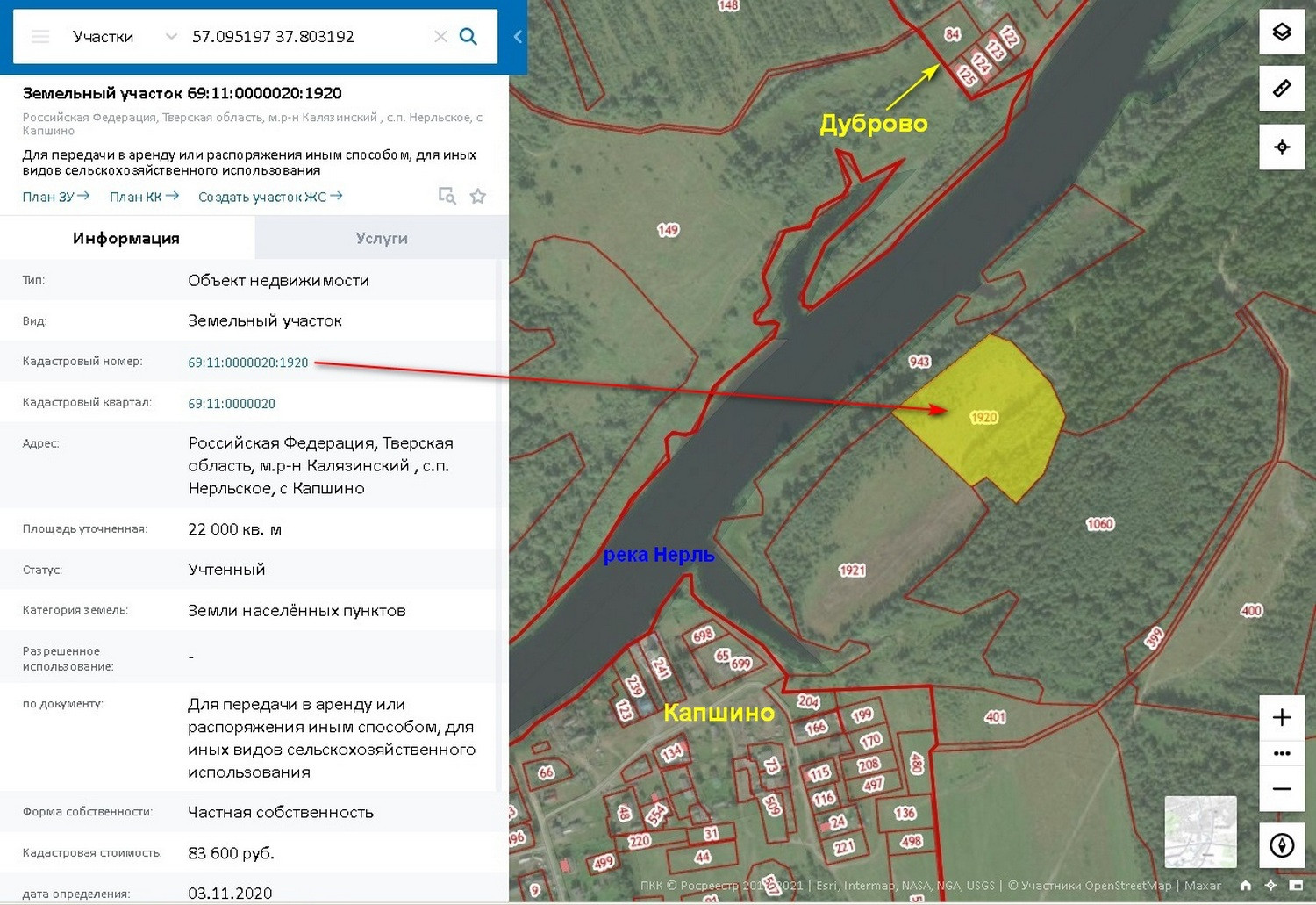Select parcel labeled 84 near Дуброво

pyautogui.click(x=952, y=34)
